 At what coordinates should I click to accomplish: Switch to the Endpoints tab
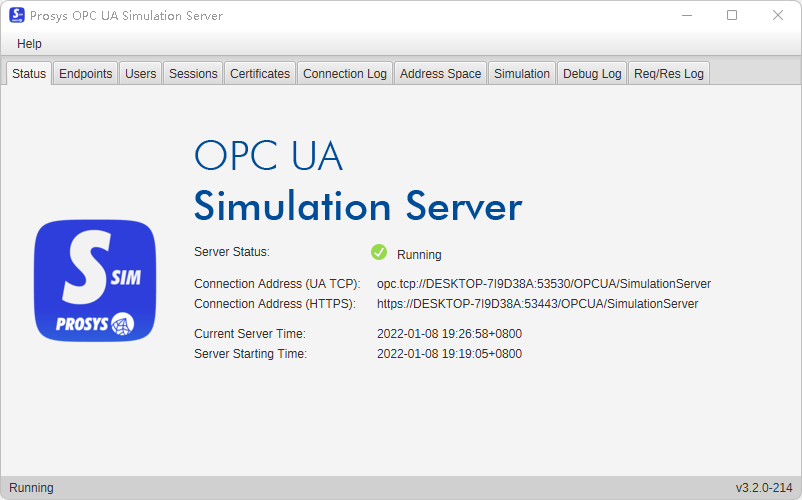click(85, 74)
